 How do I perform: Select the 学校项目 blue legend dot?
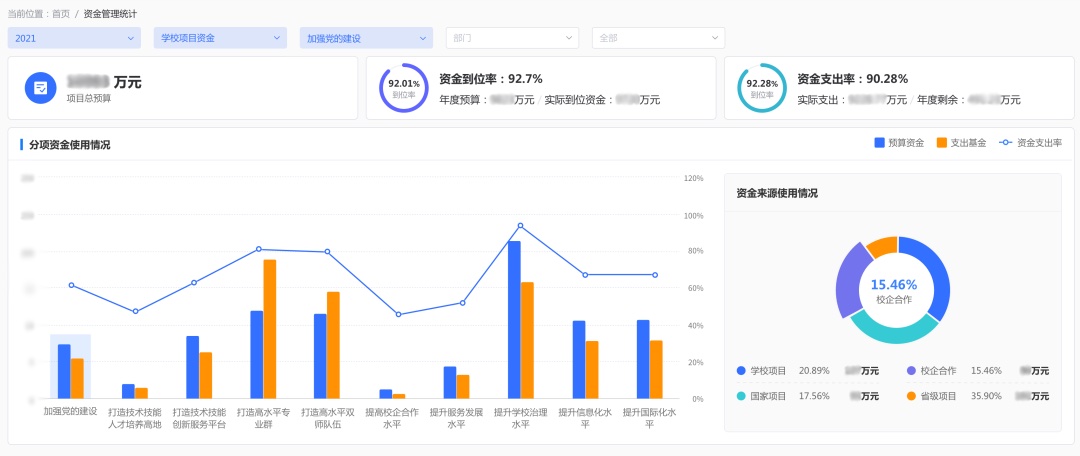(741, 370)
